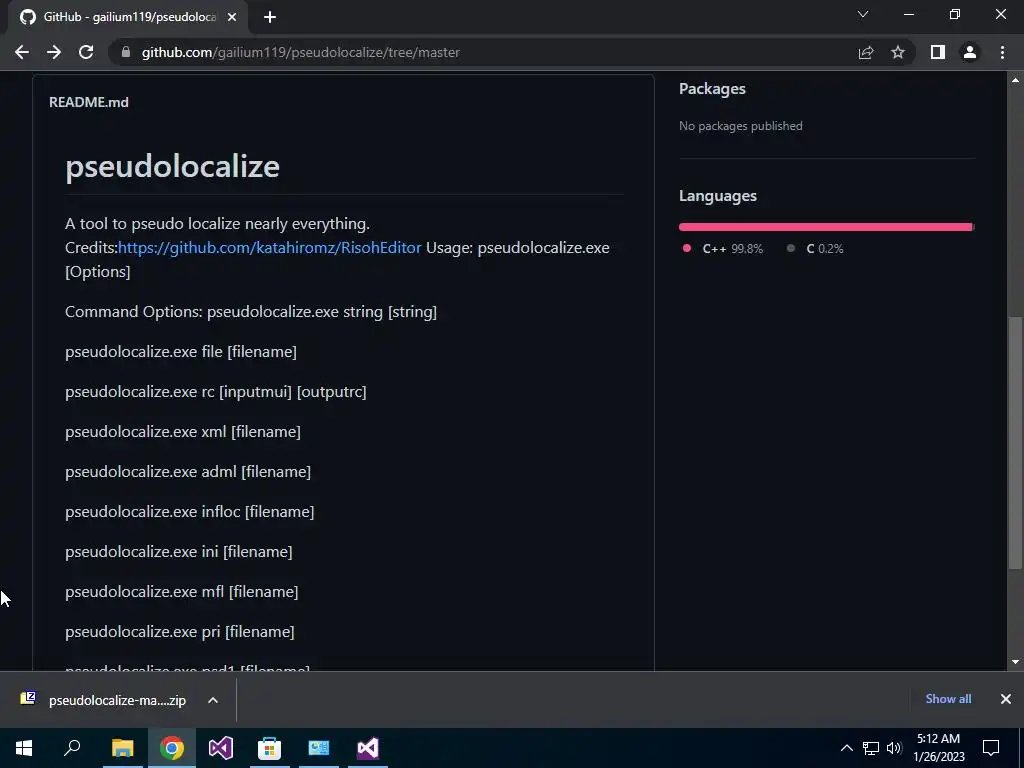Select the GitHub pseudolocalize tab

click(127, 17)
